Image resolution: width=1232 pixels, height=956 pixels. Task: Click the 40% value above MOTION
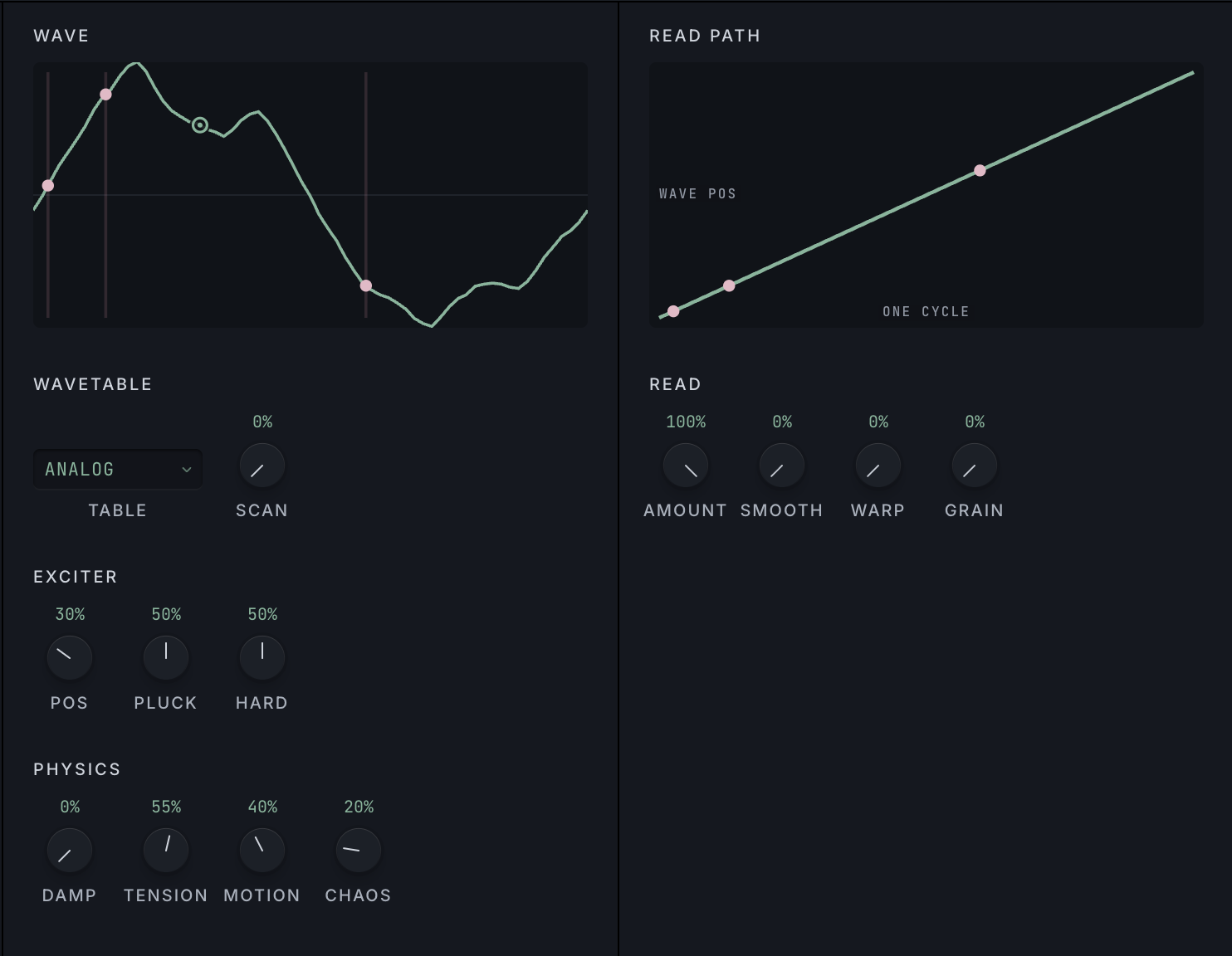(x=262, y=807)
